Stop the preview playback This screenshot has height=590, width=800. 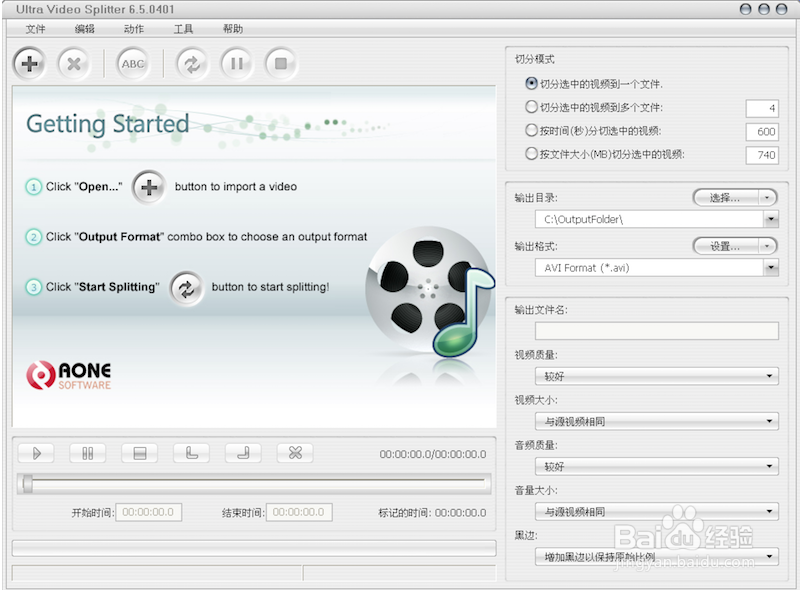[140, 453]
